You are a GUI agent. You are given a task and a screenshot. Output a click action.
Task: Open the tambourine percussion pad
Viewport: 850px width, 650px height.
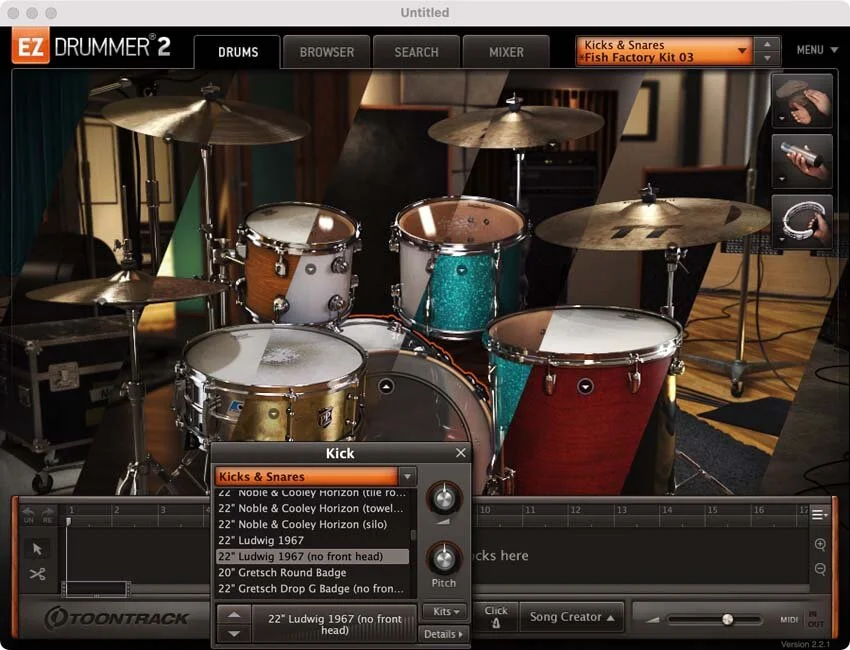pos(802,222)
